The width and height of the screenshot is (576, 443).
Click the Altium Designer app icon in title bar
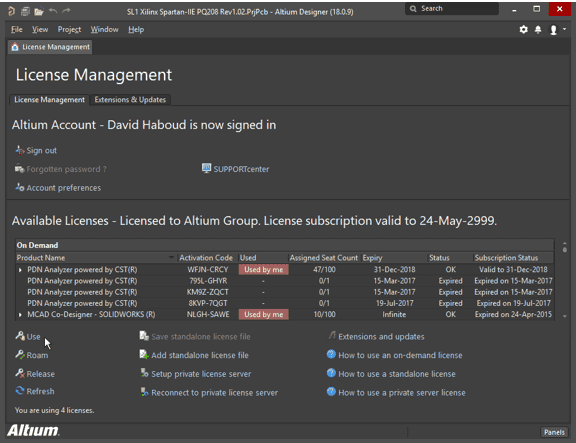[x=11, y=11]
